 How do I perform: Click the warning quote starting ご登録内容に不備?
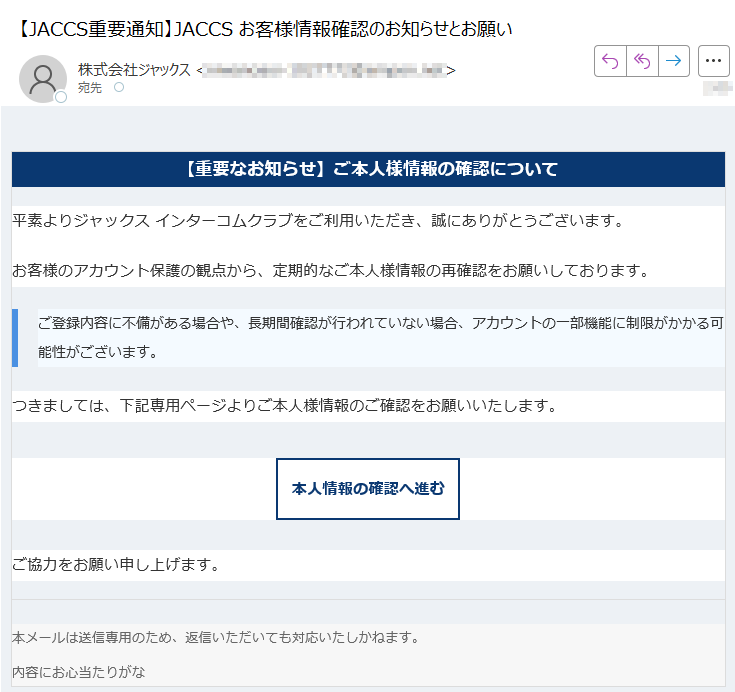[x=381, y=337]
